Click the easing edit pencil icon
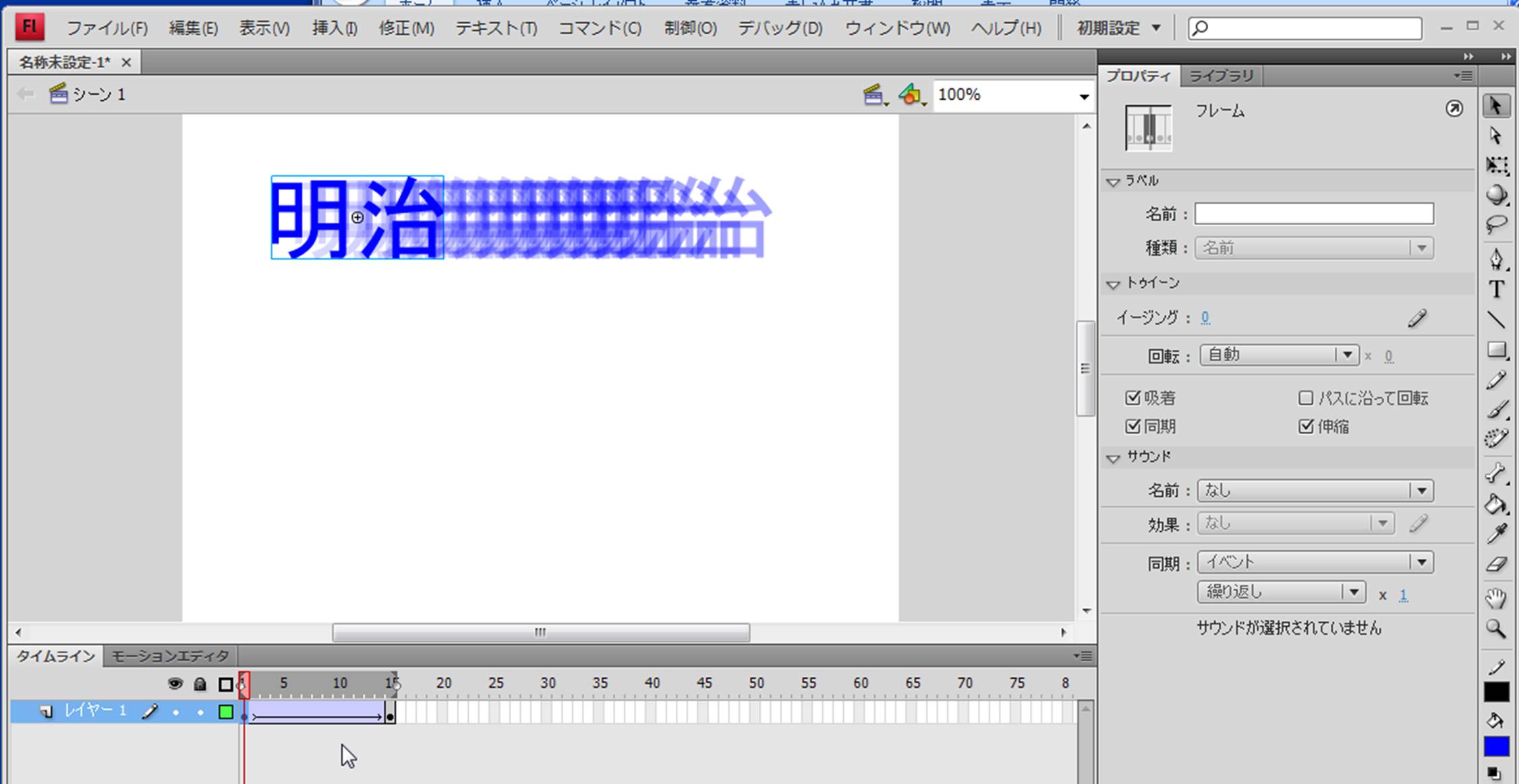The height and width of the screenshot is (784, 1519). click(1417, 318)
